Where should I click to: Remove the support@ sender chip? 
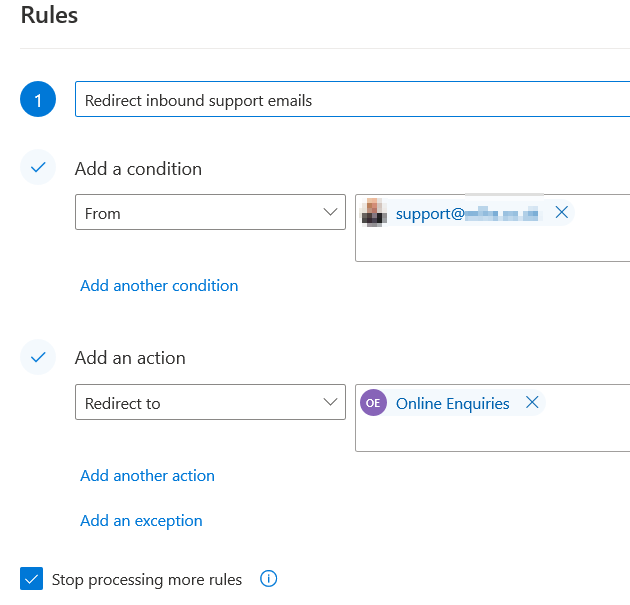point(561,212)
